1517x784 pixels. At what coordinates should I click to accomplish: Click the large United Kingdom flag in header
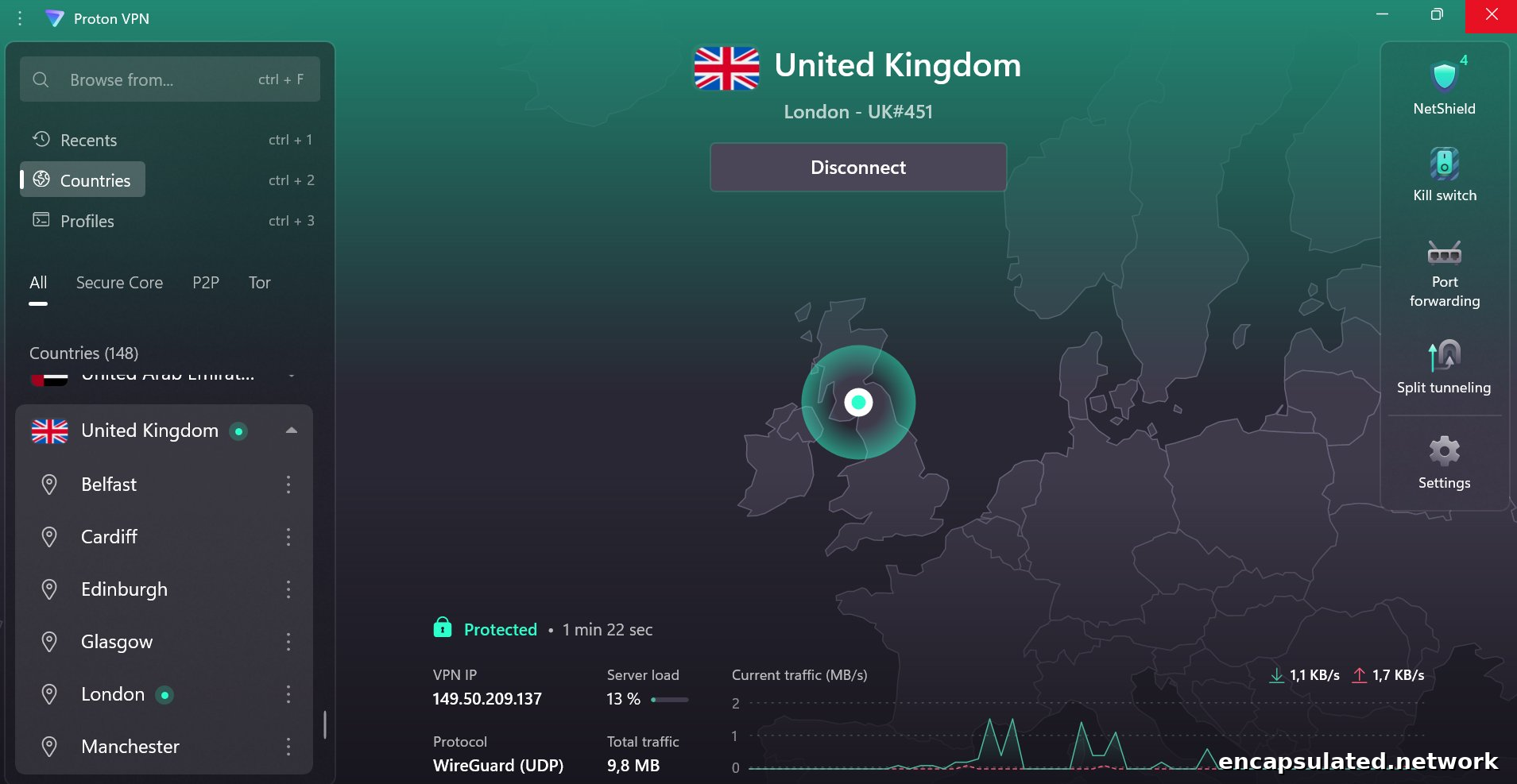[x=726, y=68]
